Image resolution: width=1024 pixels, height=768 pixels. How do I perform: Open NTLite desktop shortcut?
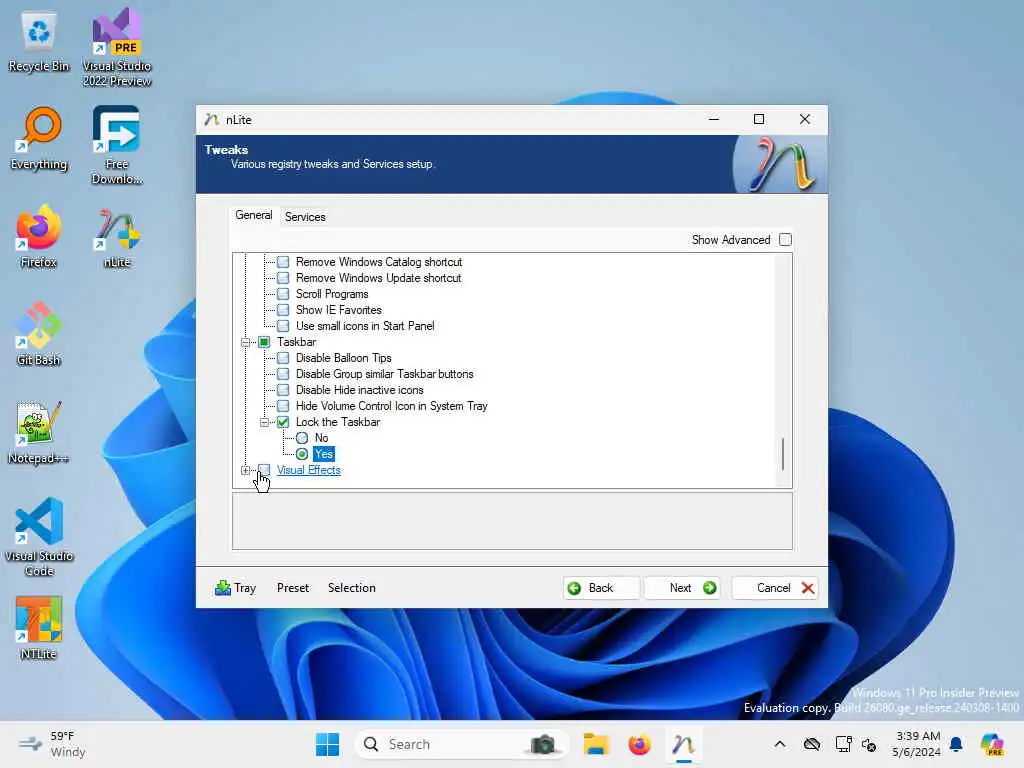(x=39, y=629)
